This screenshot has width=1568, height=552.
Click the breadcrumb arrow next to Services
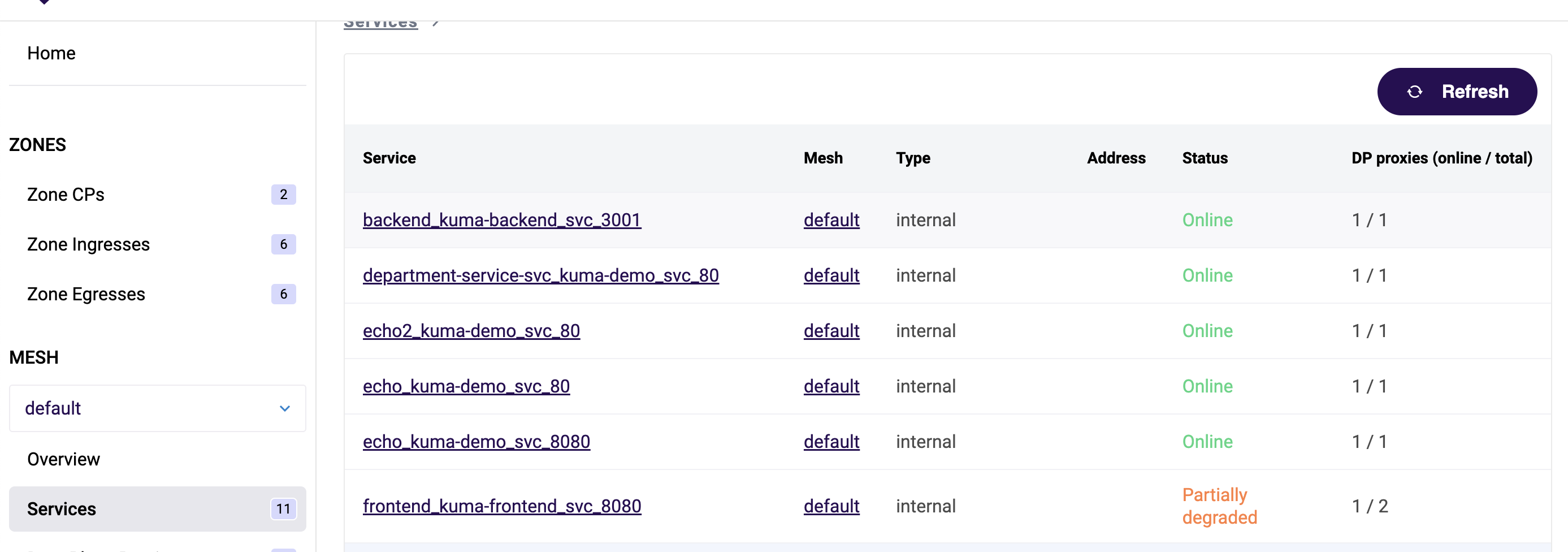point(436,21)
